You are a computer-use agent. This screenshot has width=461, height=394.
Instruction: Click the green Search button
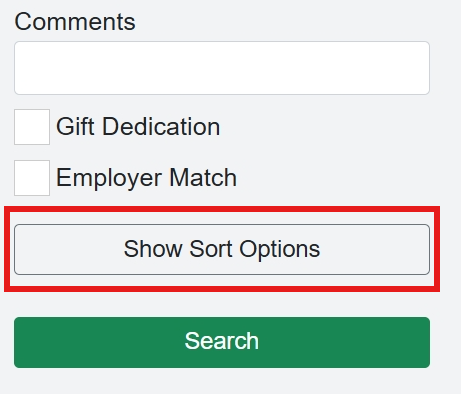click(222, 342)
